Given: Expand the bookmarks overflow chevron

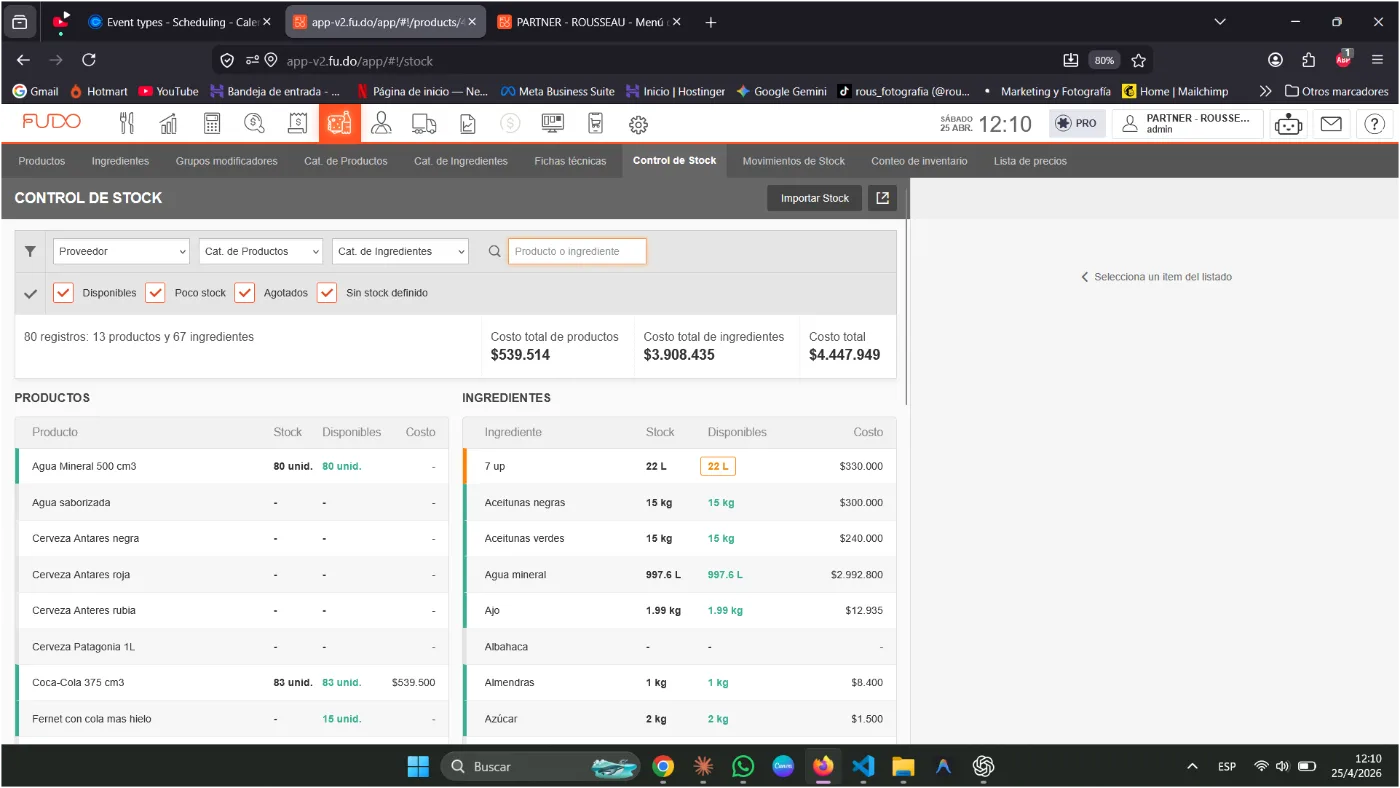Looking at the screenshot, I should pyautogui.click(x=1265, y=91).
